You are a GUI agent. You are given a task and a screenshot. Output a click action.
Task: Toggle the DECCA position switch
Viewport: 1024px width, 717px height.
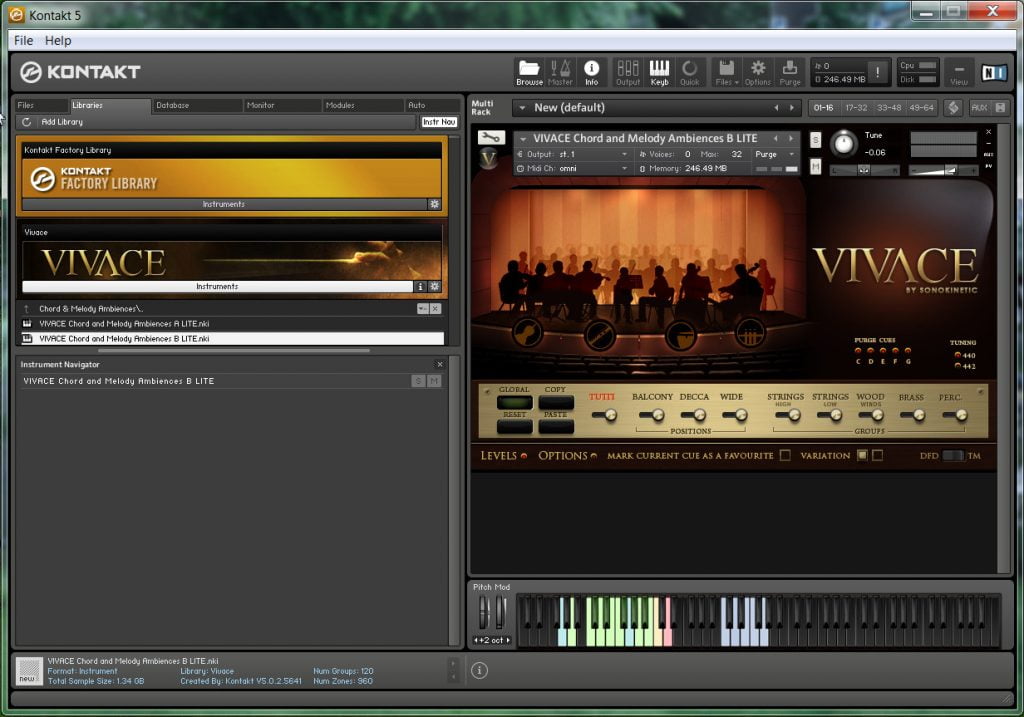694,415
